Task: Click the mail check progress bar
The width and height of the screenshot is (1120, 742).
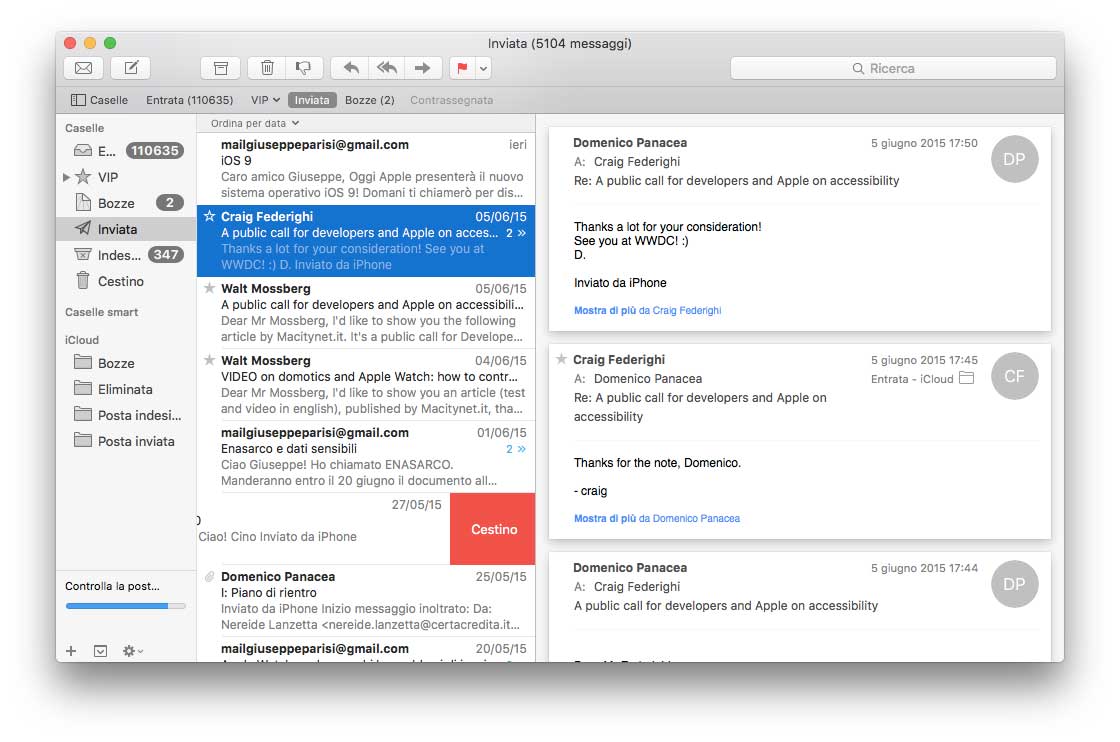Action: click(x=126, y=606)
